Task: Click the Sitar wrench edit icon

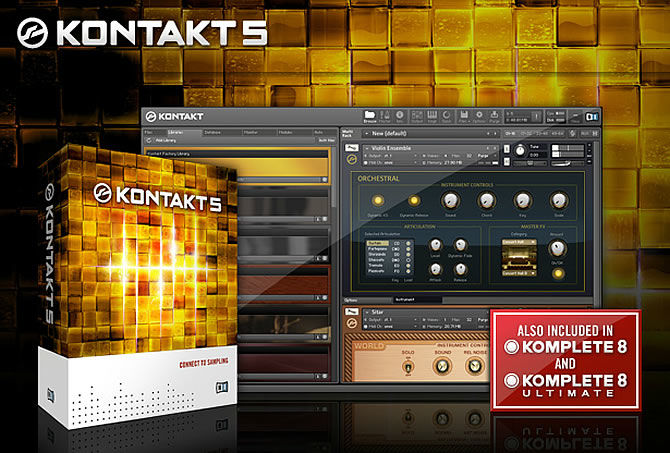Action: pos(351,311)
